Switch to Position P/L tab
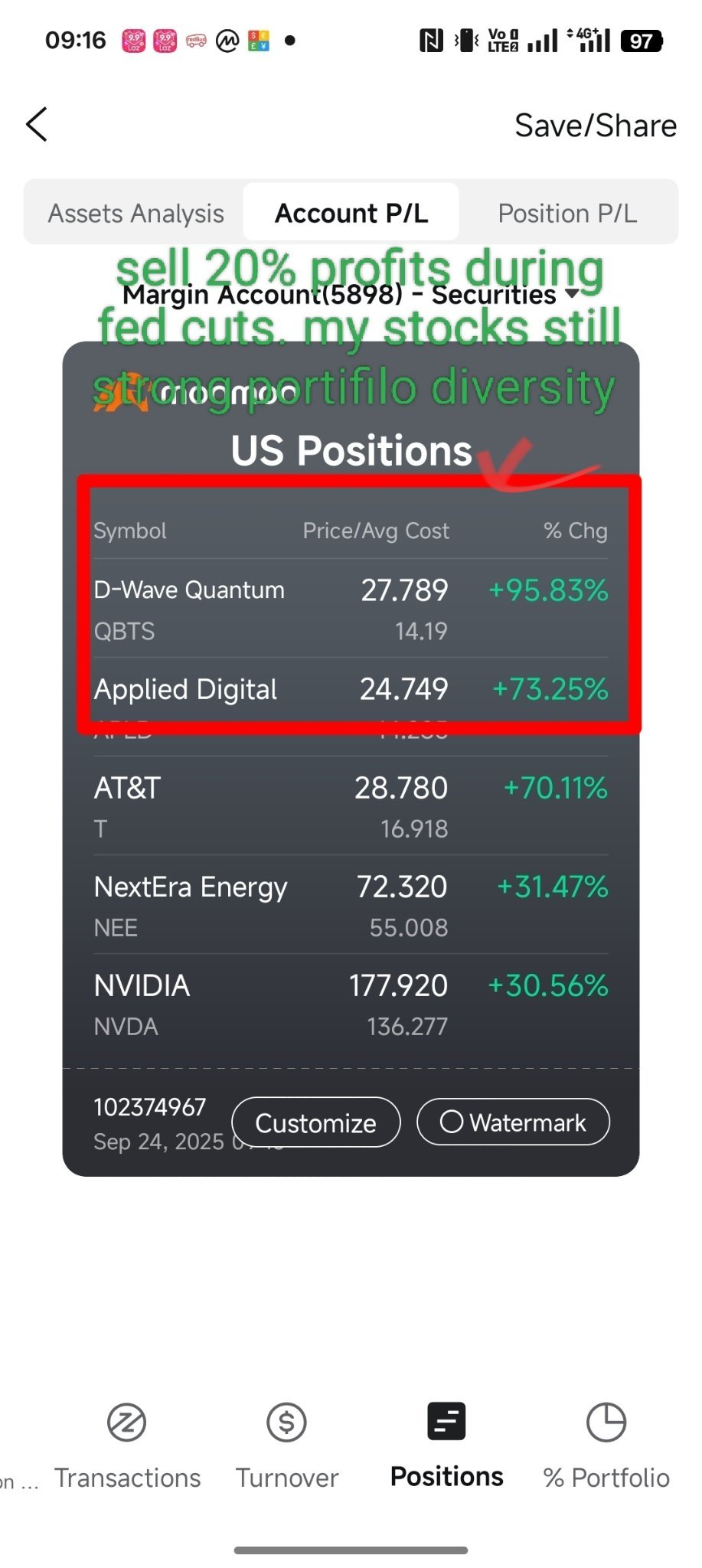Image resolution: width=702 pixels, height=1568 pixels. [x=567, y=213]
